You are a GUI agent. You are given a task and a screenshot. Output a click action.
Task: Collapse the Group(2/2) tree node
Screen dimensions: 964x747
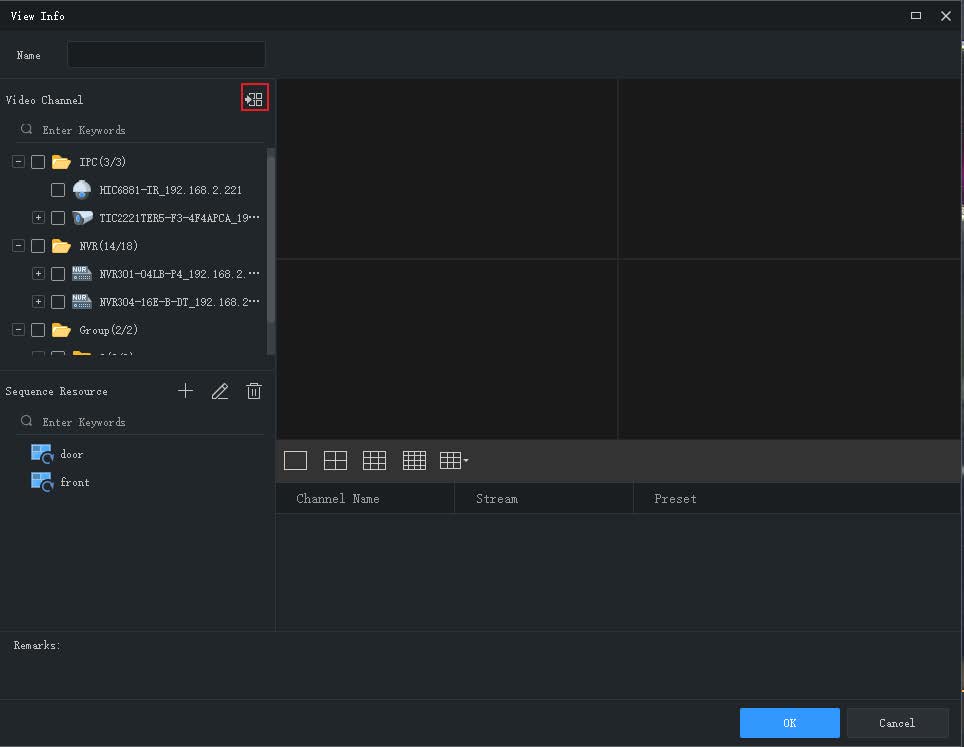18,330
